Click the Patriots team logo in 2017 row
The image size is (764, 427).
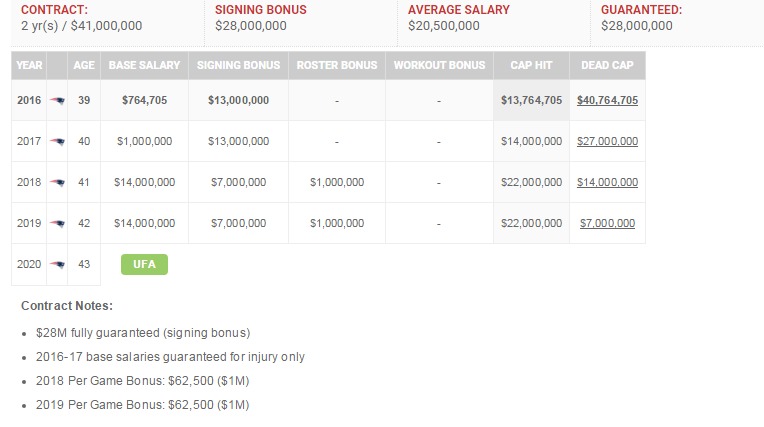(57, 142)
